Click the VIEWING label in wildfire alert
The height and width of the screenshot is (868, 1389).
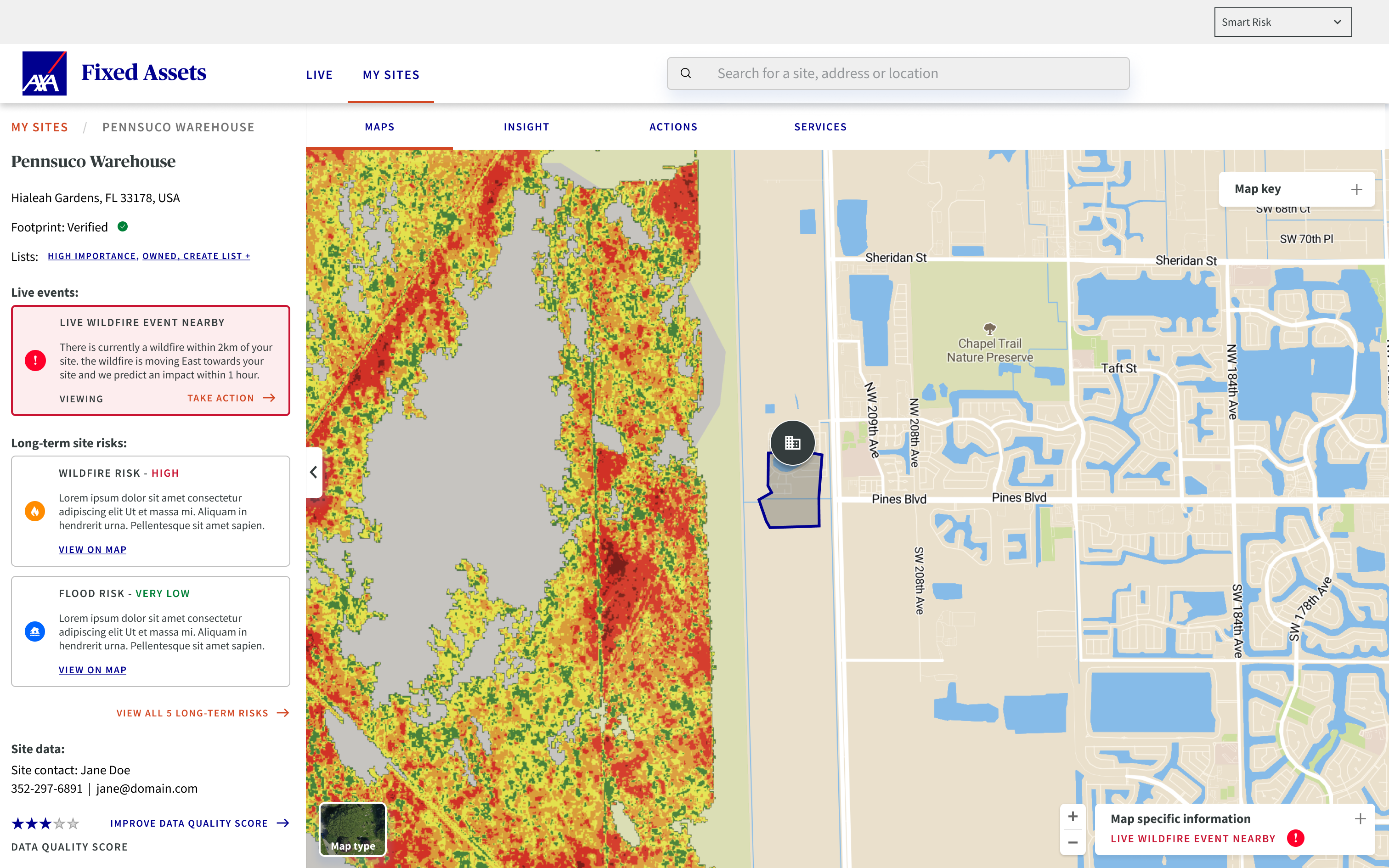(x=81, y=399)
